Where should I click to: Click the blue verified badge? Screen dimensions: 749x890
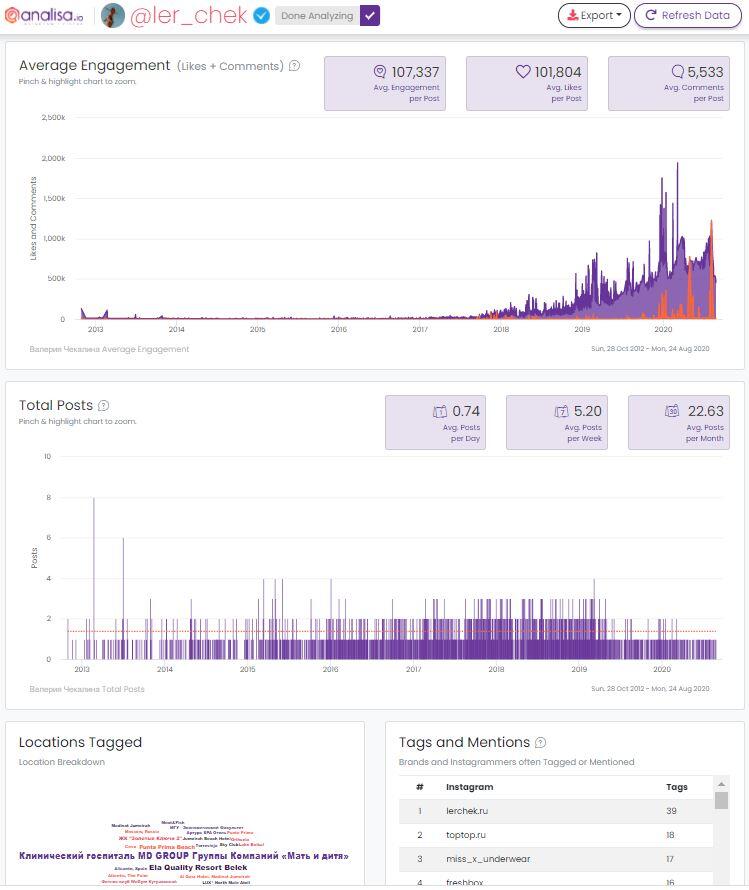[261, 16]
